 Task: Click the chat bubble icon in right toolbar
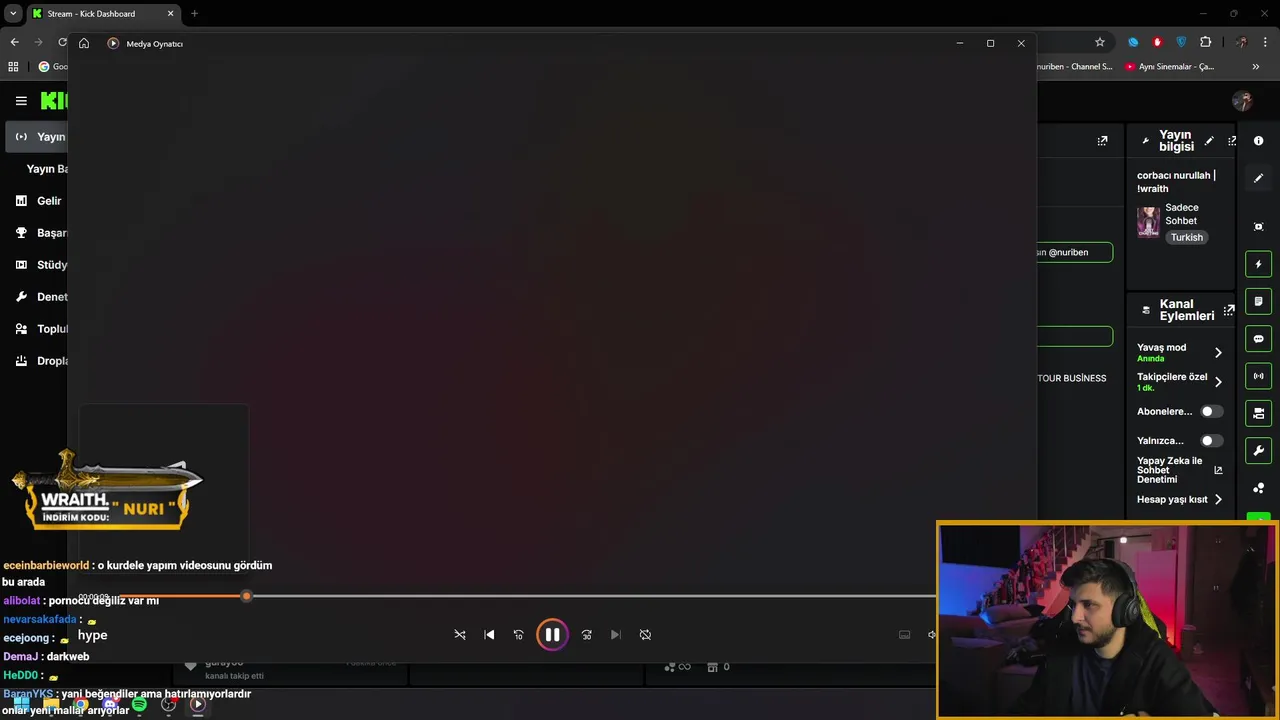click(1258, 339)
